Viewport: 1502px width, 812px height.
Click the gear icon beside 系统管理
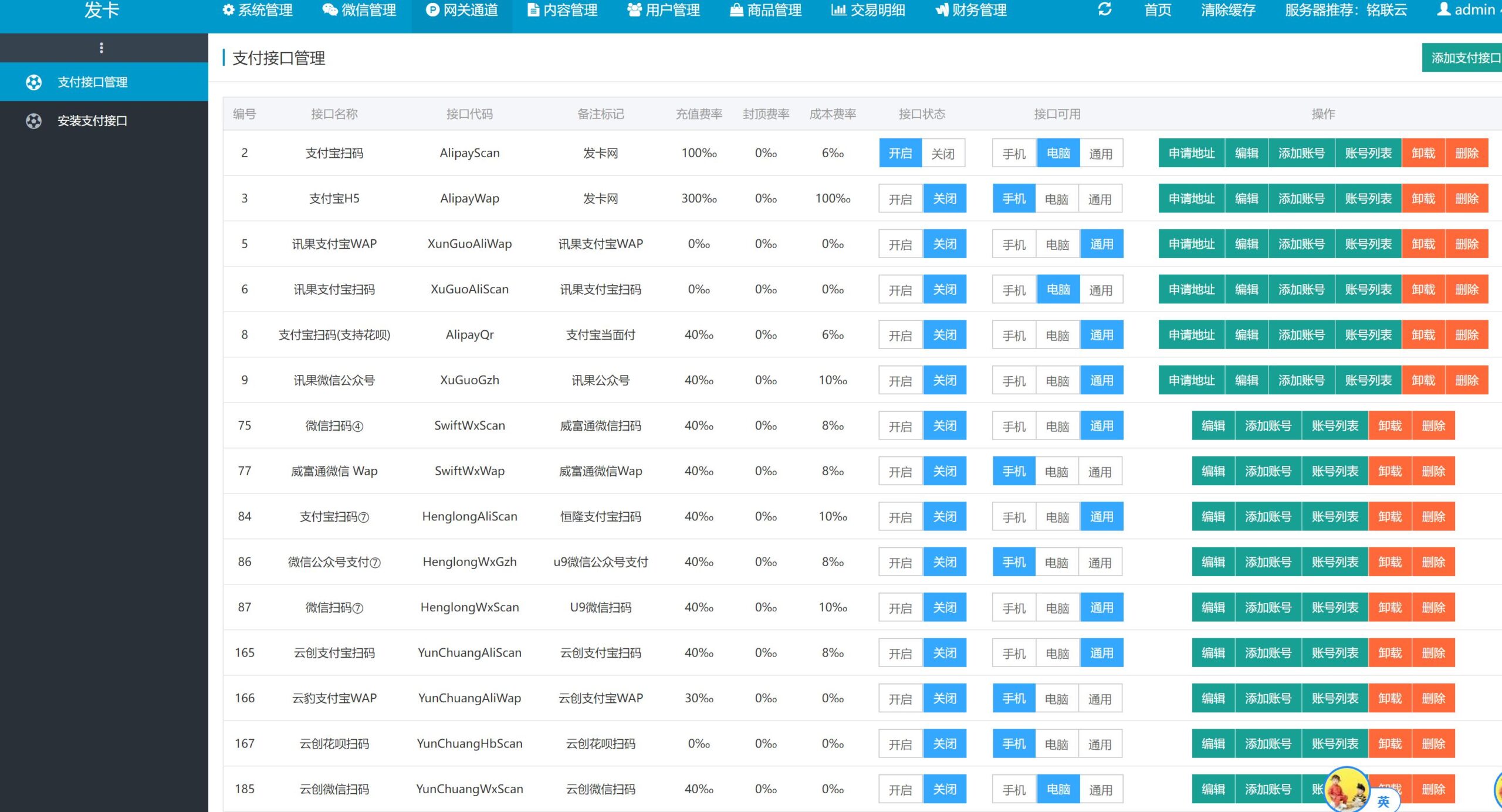tap(228, 10)
